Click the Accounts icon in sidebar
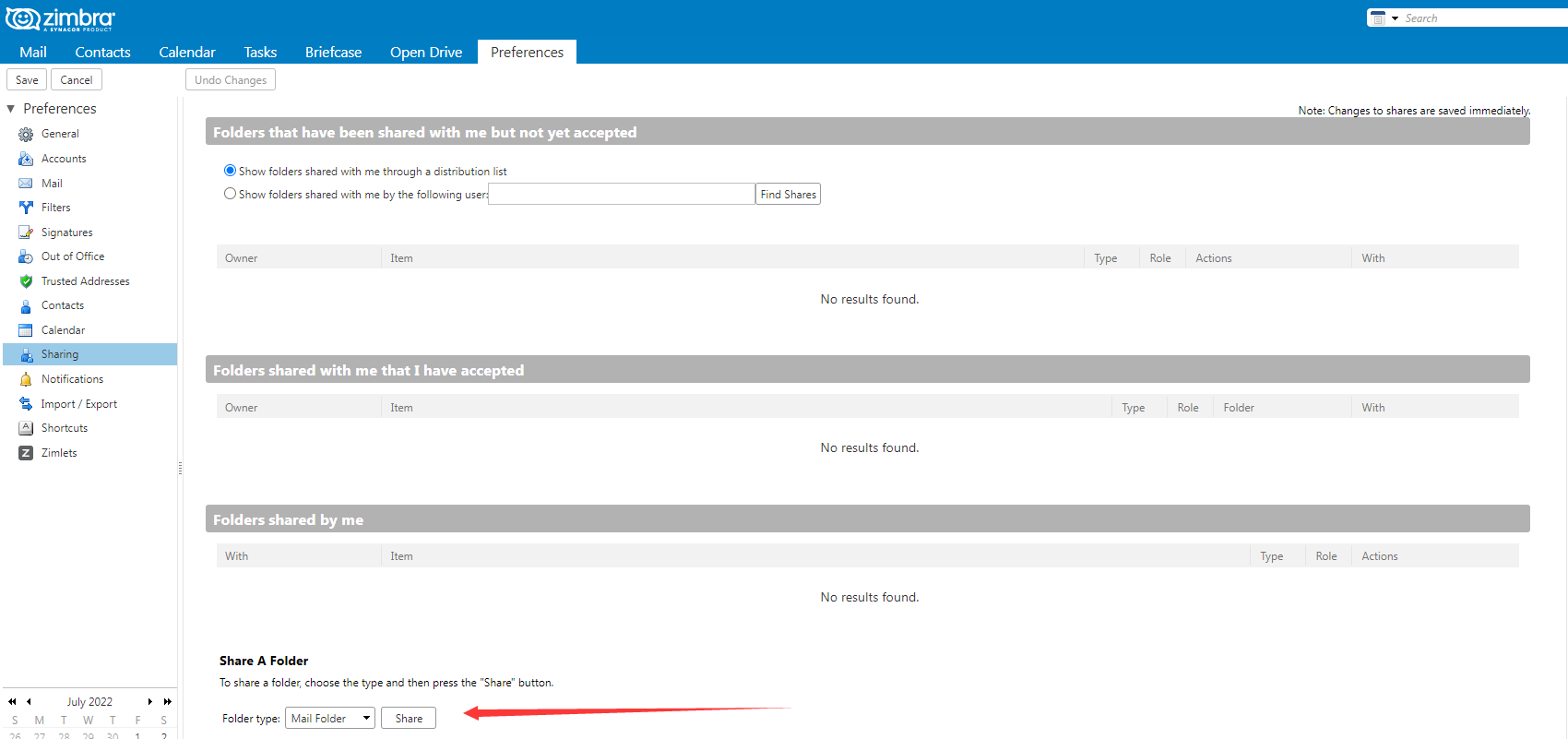 26,159
